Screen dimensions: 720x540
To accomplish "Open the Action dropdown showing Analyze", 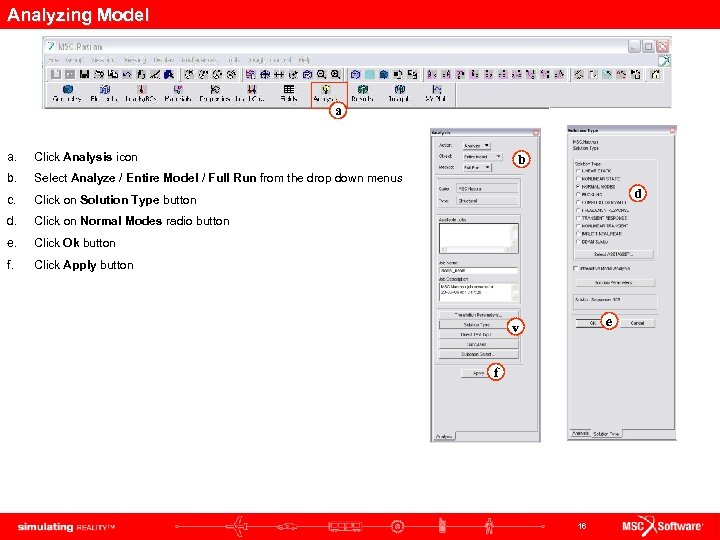I will (477, 146).
